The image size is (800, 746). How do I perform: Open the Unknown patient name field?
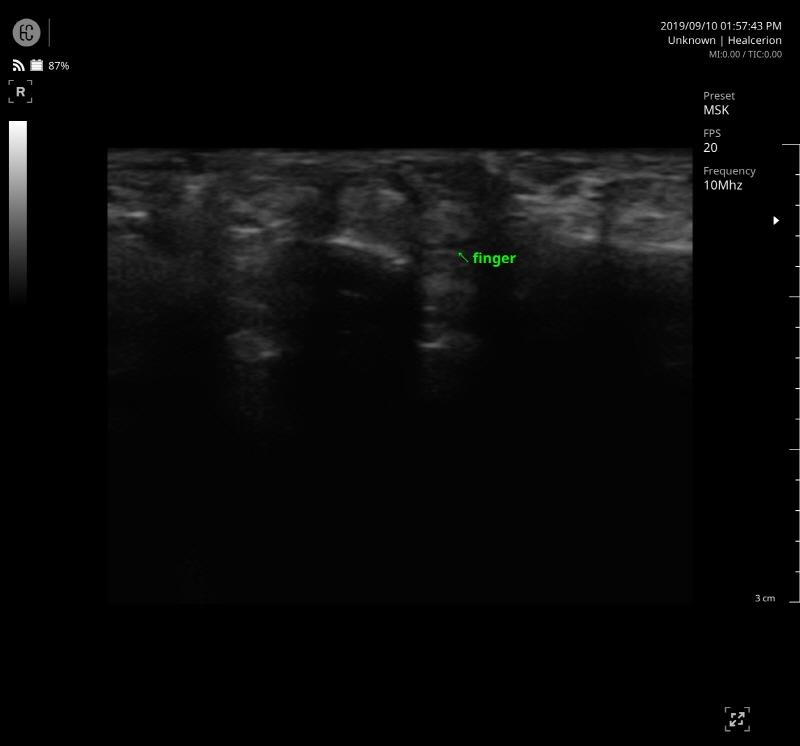click(x=691, y=40)
